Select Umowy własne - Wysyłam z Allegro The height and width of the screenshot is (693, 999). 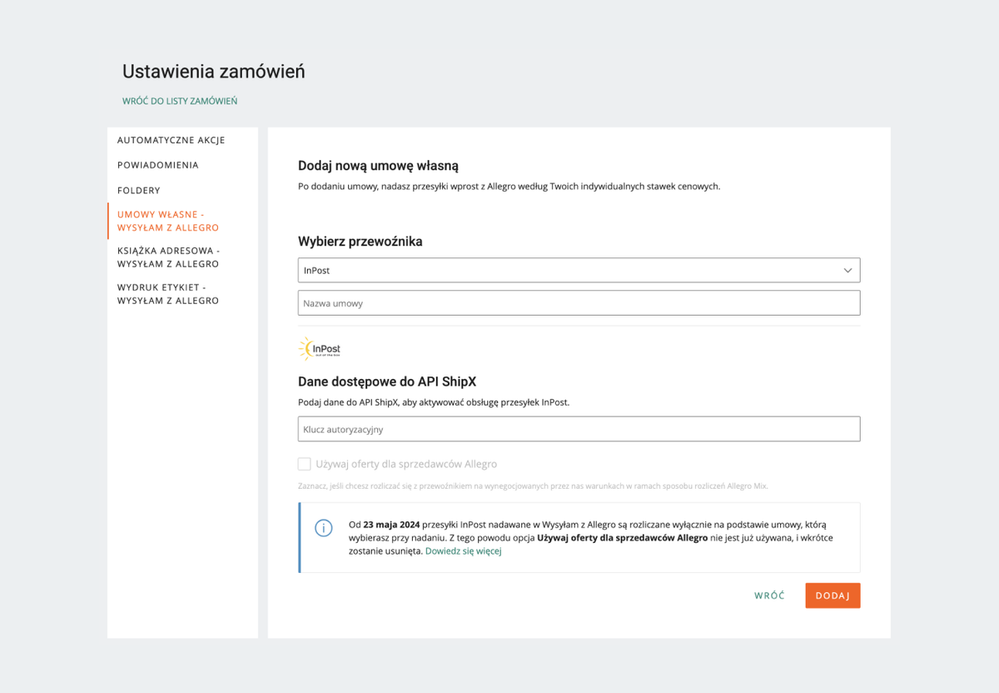pyautogui.click(x=168, y=221)
